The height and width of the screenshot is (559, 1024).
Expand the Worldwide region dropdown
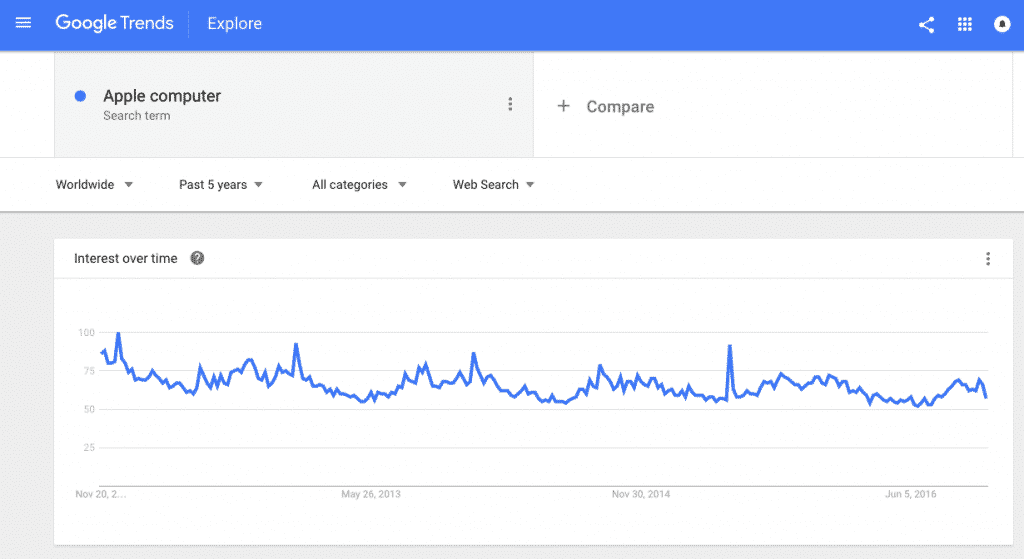pyautogui.click(x=94, y=185)
